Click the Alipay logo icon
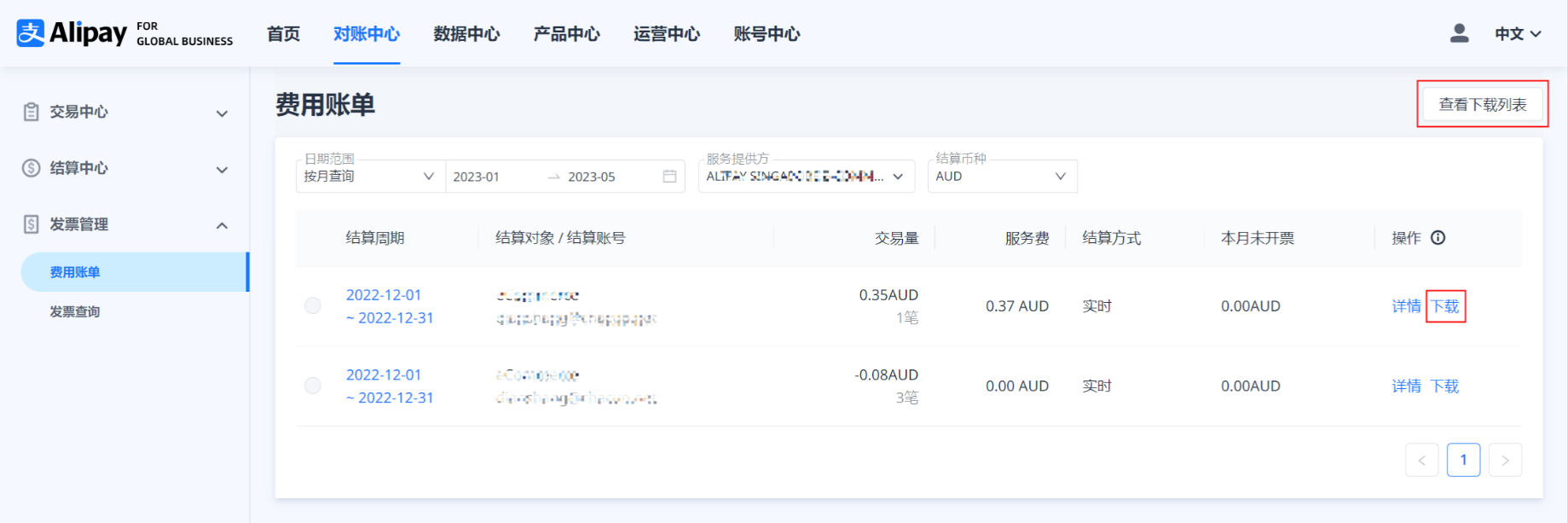The image size is (1568, 523). [31, 33]
